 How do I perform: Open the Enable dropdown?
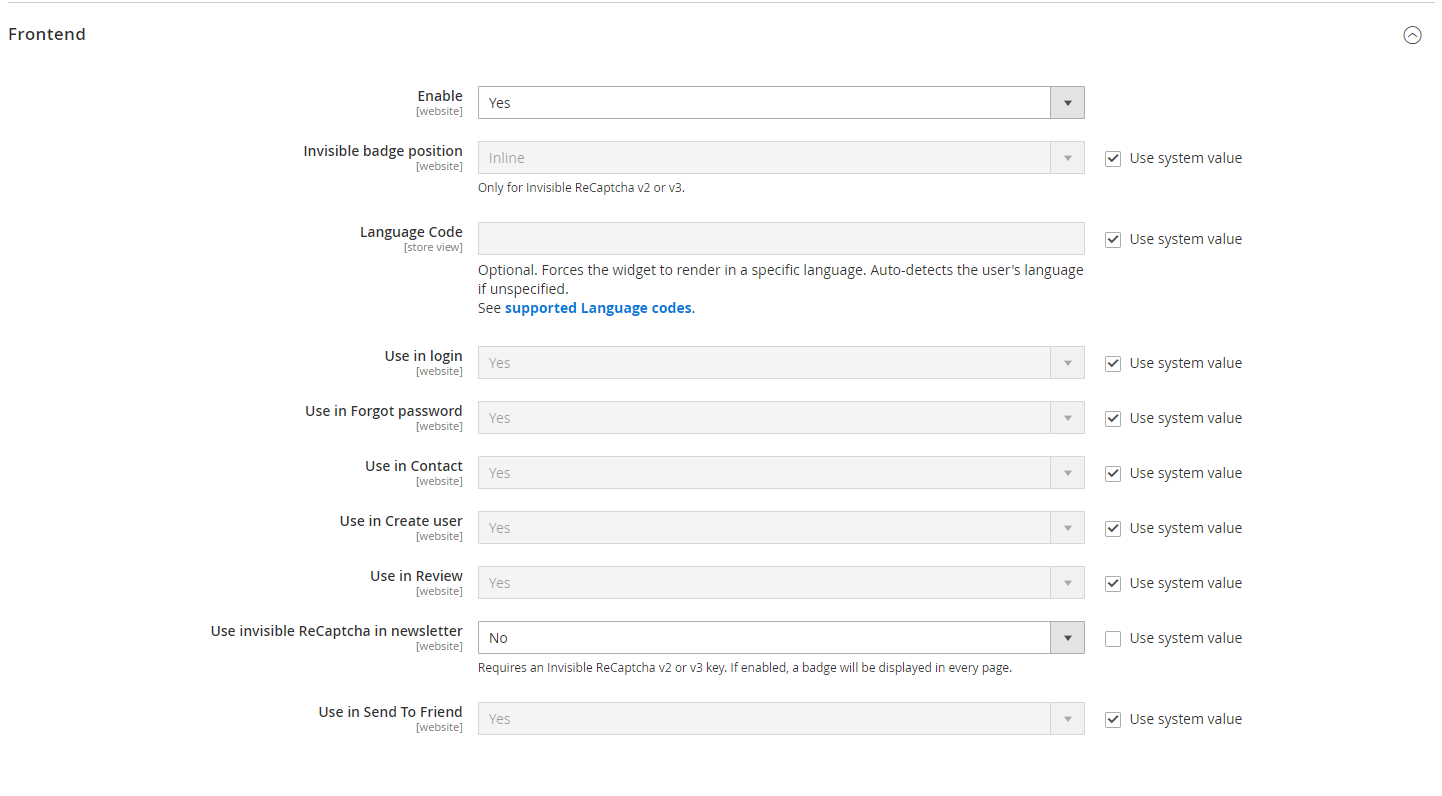pos(781,103)
